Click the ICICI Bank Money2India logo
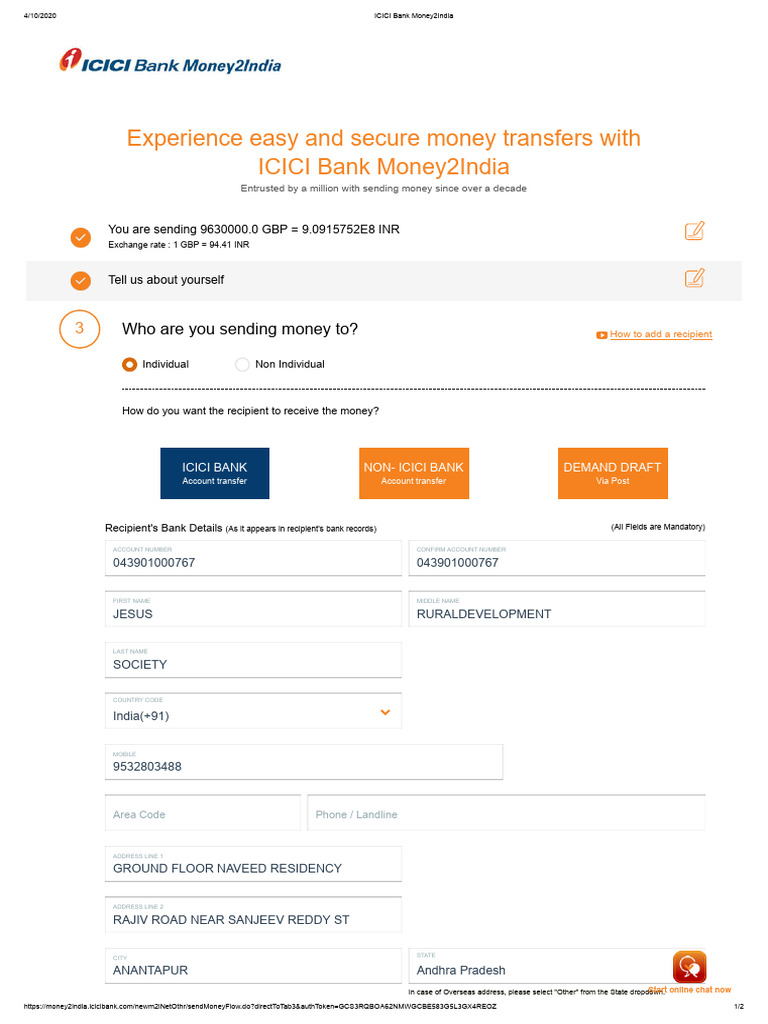Screen dimensions: 768x1024 [170, 61]
